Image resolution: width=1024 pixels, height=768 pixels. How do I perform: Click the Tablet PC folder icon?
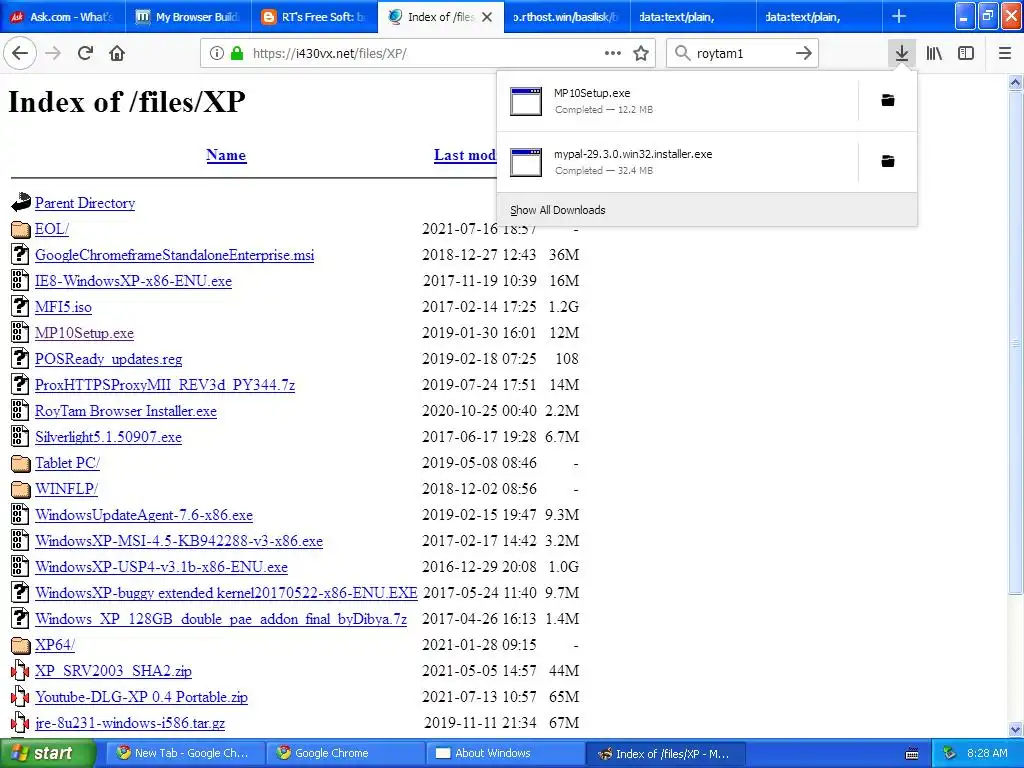pos(21,463)
